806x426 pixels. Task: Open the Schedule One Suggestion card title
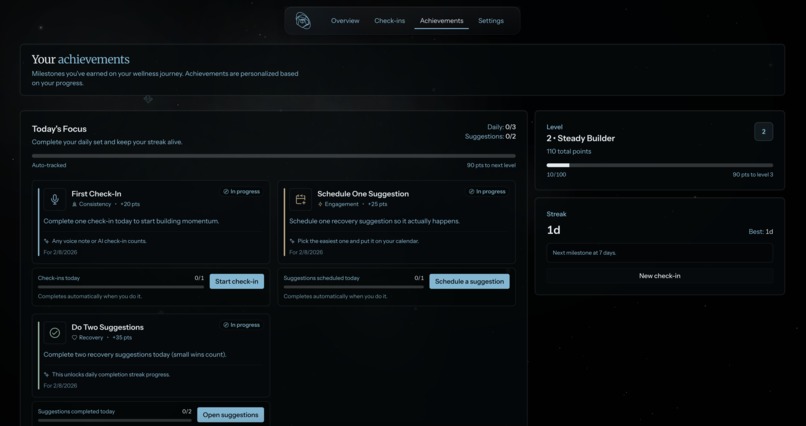click(363, 194)
